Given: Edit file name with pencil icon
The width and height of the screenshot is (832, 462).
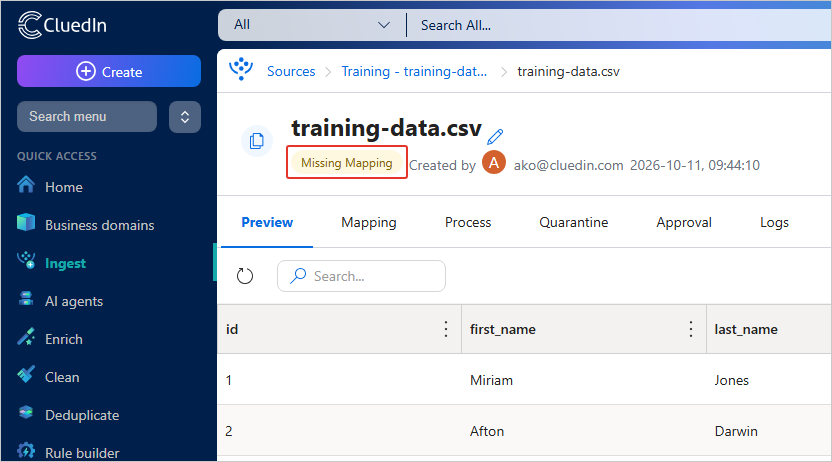Looking at the screenshot, I should (495, 136).
